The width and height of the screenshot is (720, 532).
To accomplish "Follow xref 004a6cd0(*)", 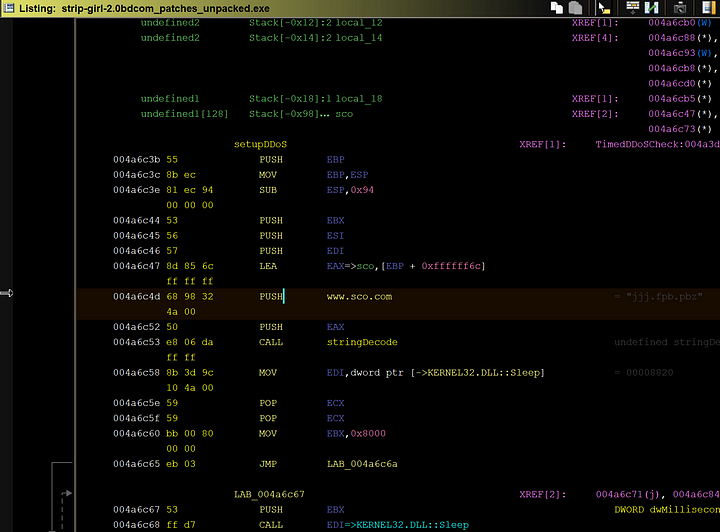I will point(680,83).
